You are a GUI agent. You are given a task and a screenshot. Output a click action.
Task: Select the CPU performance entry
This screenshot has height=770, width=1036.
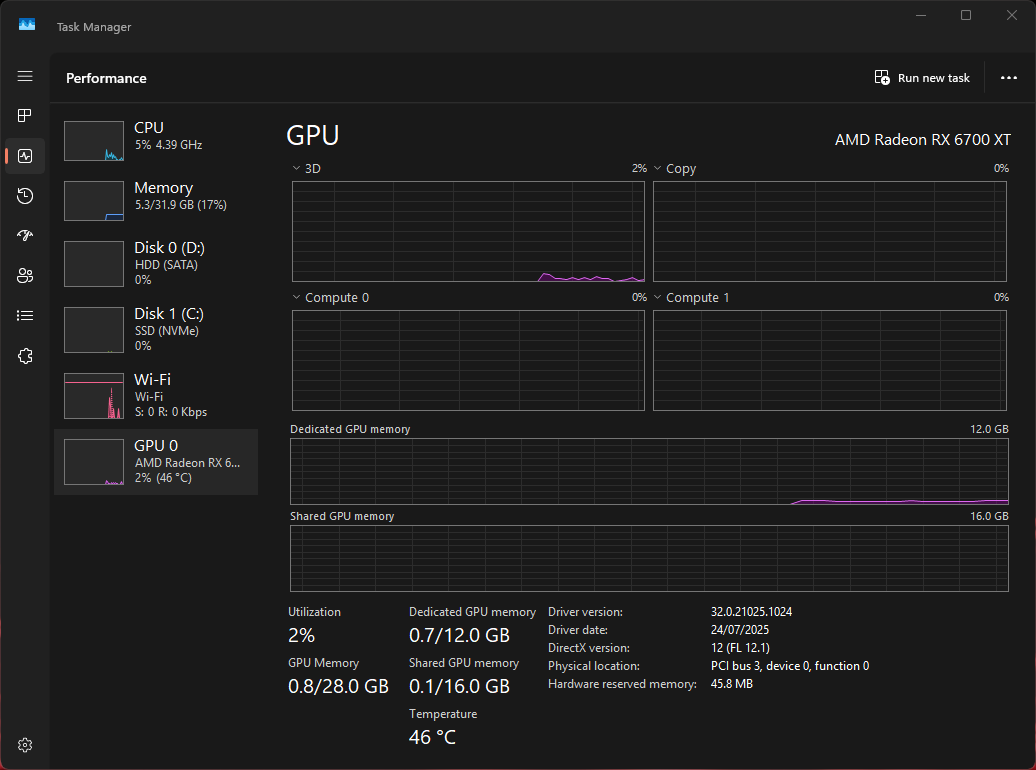coord(156,140)
